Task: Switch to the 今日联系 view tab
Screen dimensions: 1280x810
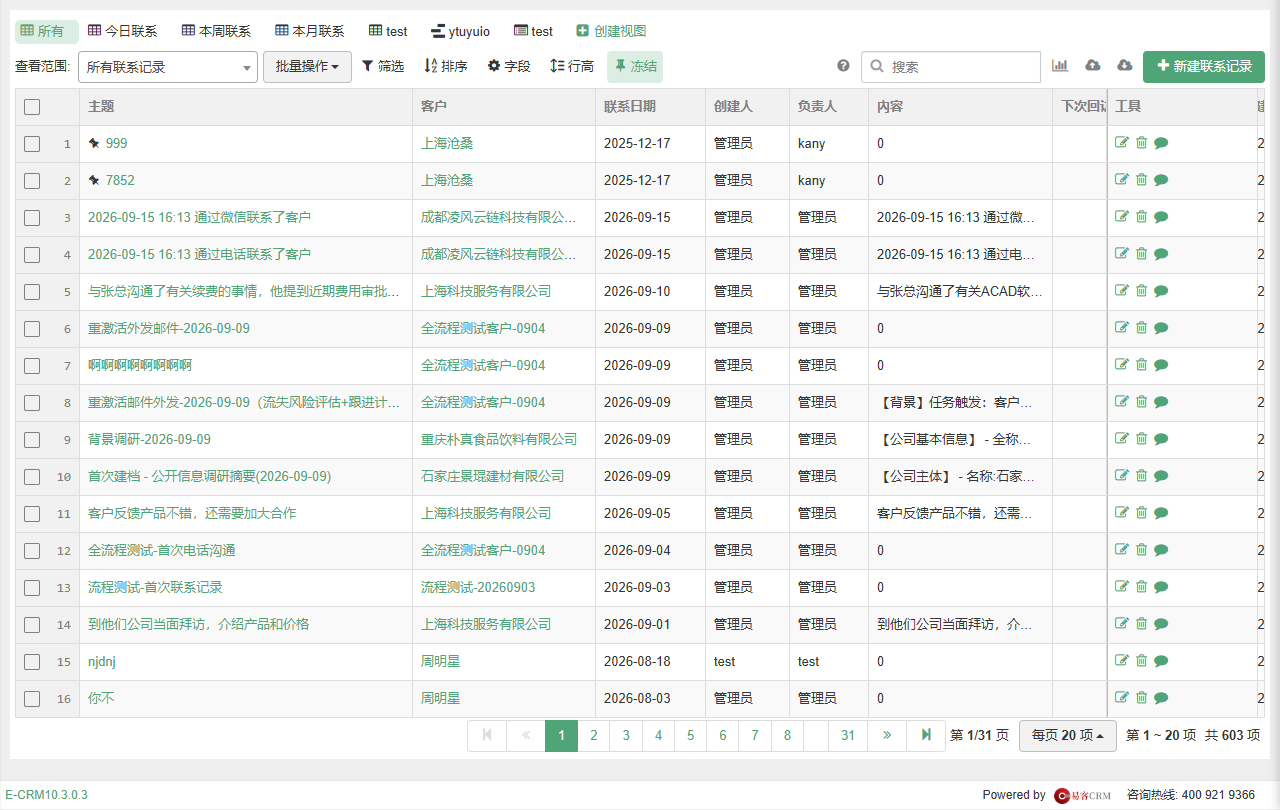Action: [x=122, y=32]
